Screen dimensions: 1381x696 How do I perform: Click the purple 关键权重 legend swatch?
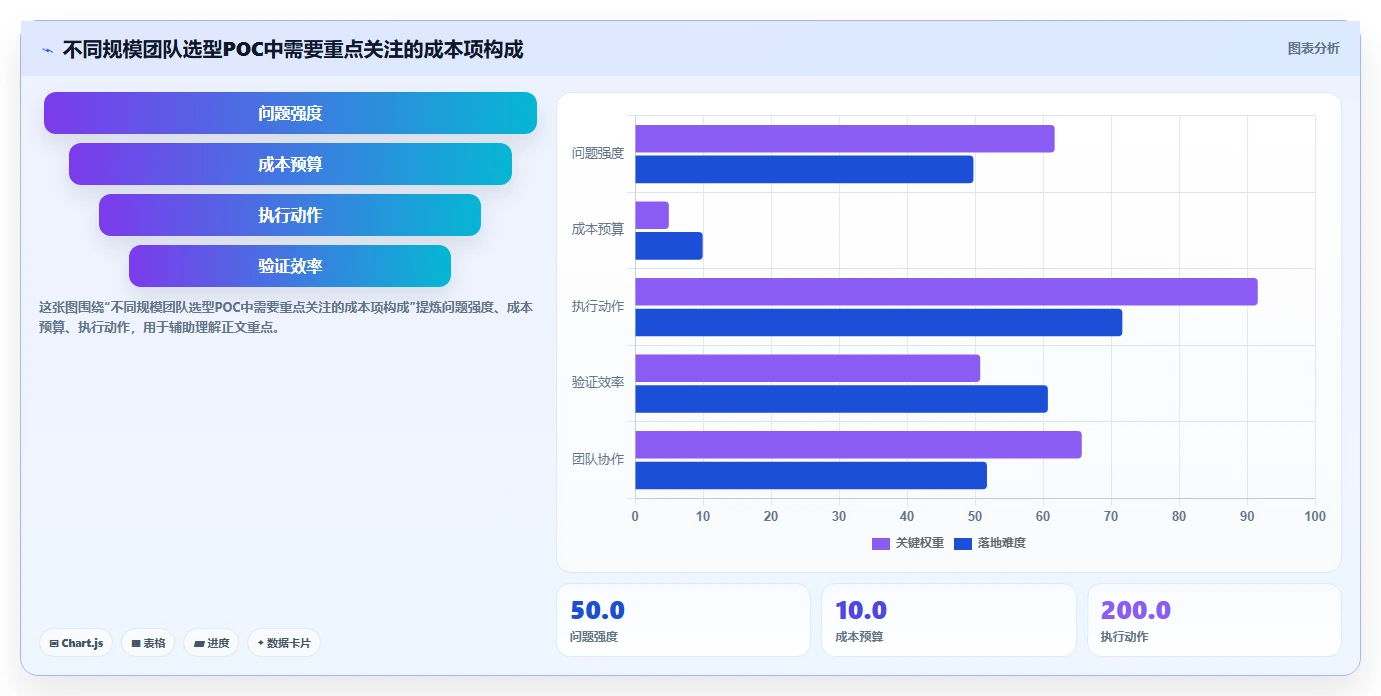pyautogui.click(x=881, y=543)
